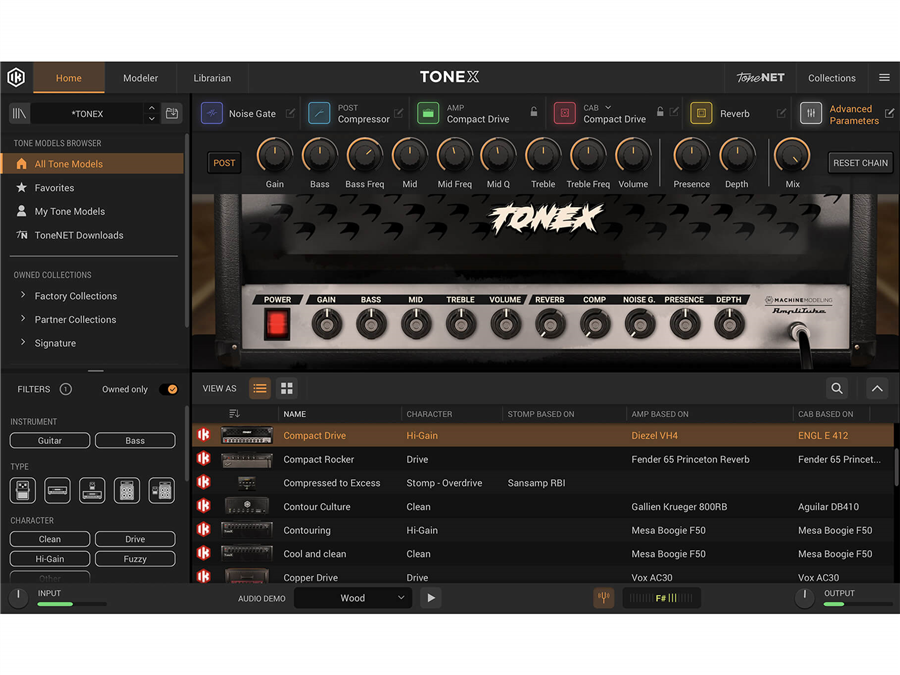The height and width of the screenshot is (675, 900).
Task: Open the Wood audio demo dropdown
Action: click(x=353, y=598)
